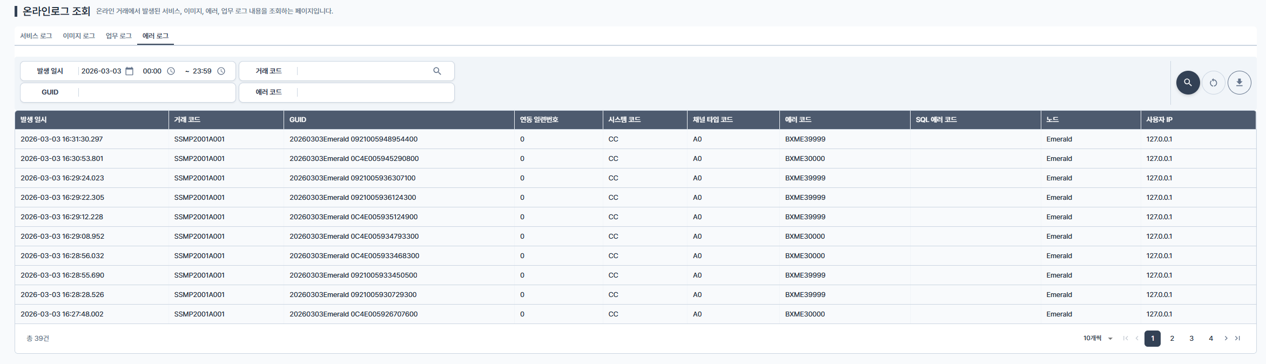Select the 에러 로그 tab
This screenshot has width=1266, height=364.
(156, 36)
